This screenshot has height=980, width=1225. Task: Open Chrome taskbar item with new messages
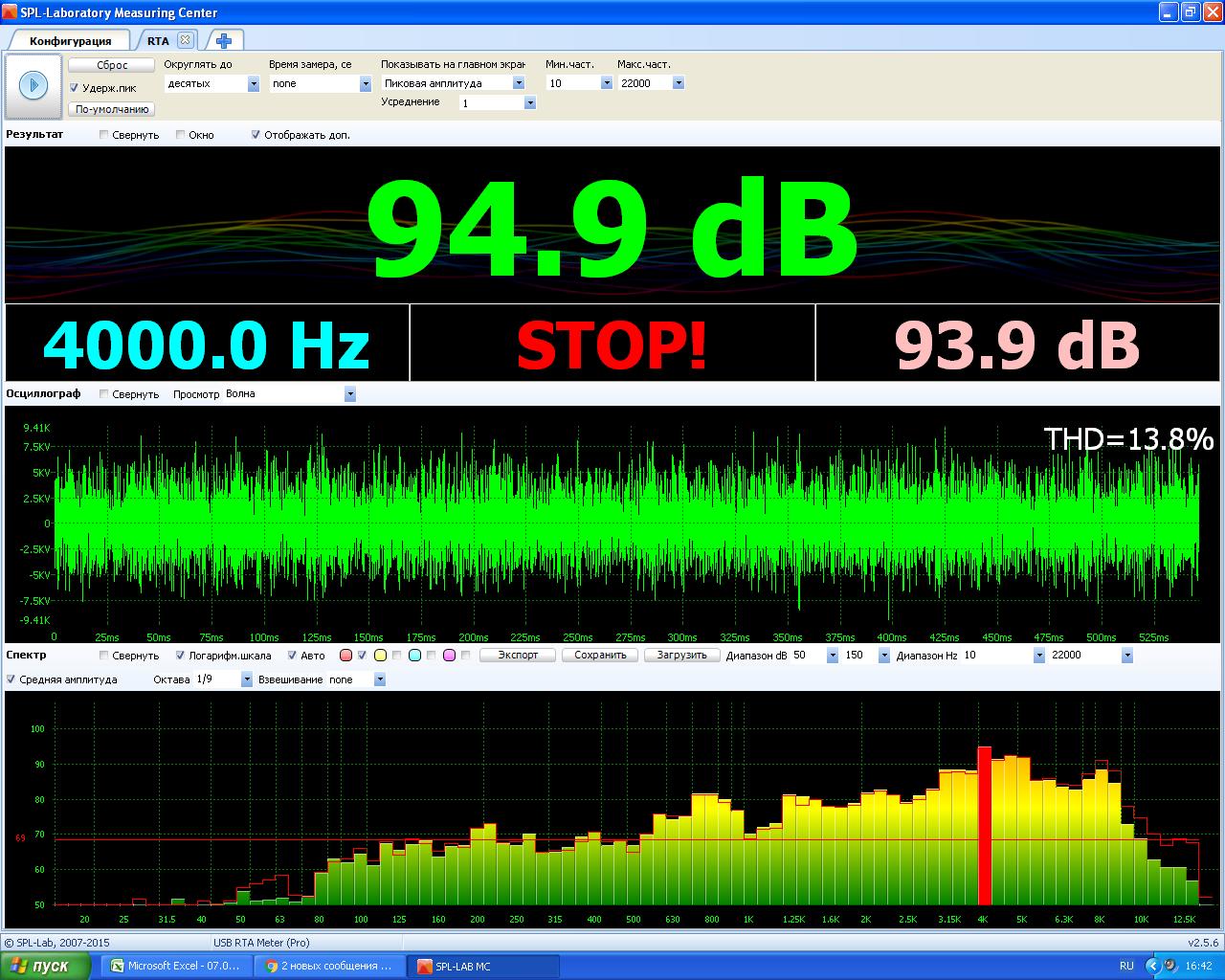[329, 966]
